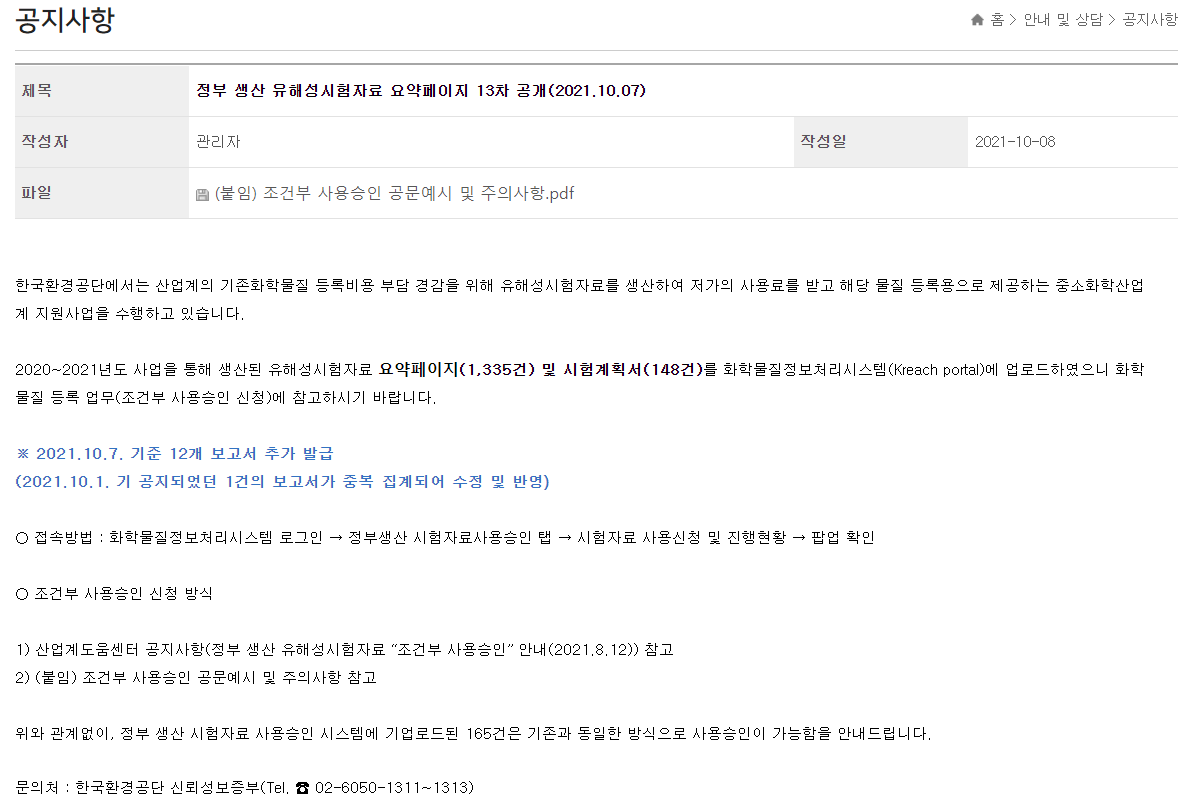Viewport: 1187px width, 809px height.
Task: Click item 2) 공문예시 및 주의사항 참고
Action: [x=196, y=677]
